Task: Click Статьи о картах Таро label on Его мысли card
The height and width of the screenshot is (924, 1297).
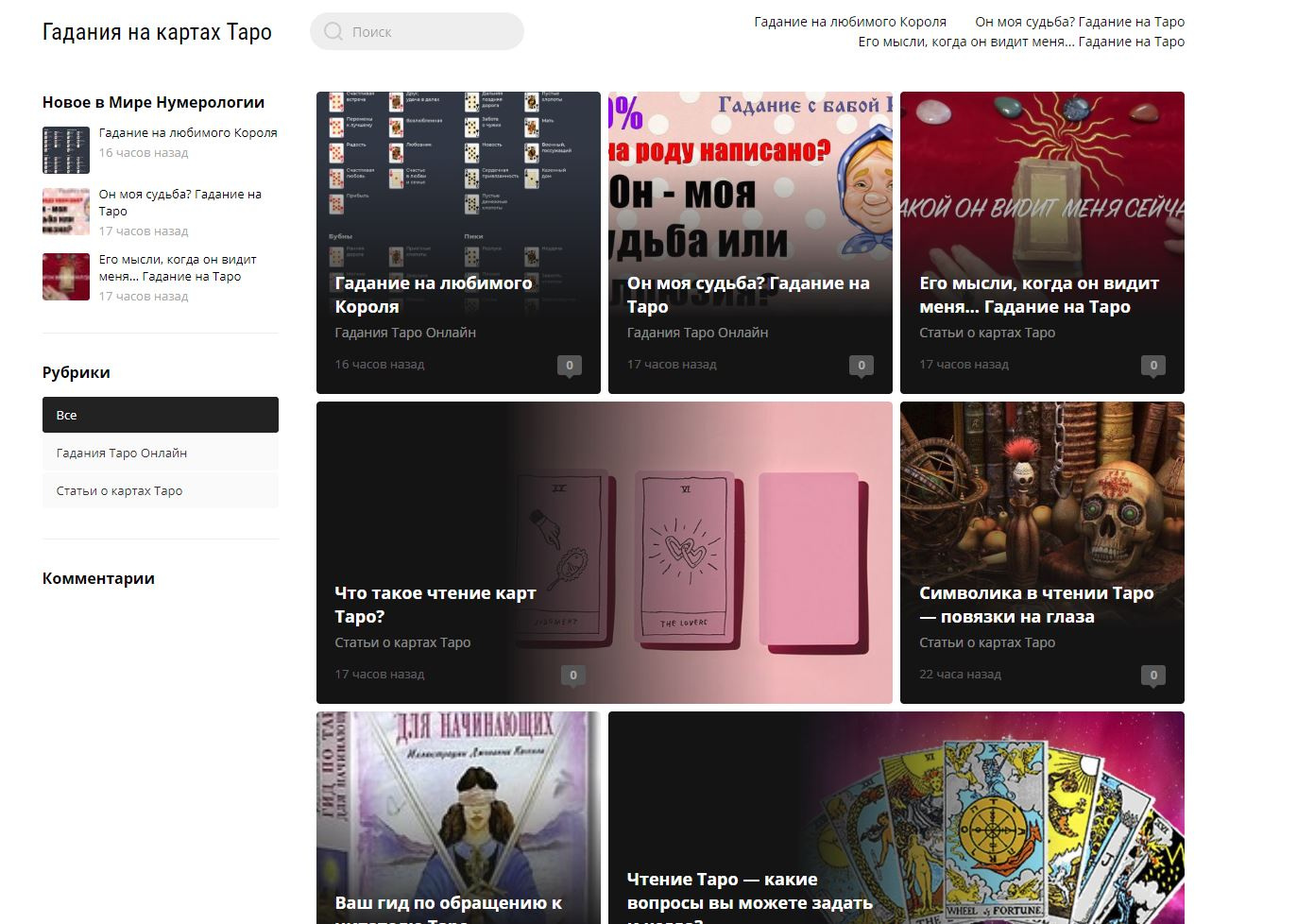Action: coord(987,333)
